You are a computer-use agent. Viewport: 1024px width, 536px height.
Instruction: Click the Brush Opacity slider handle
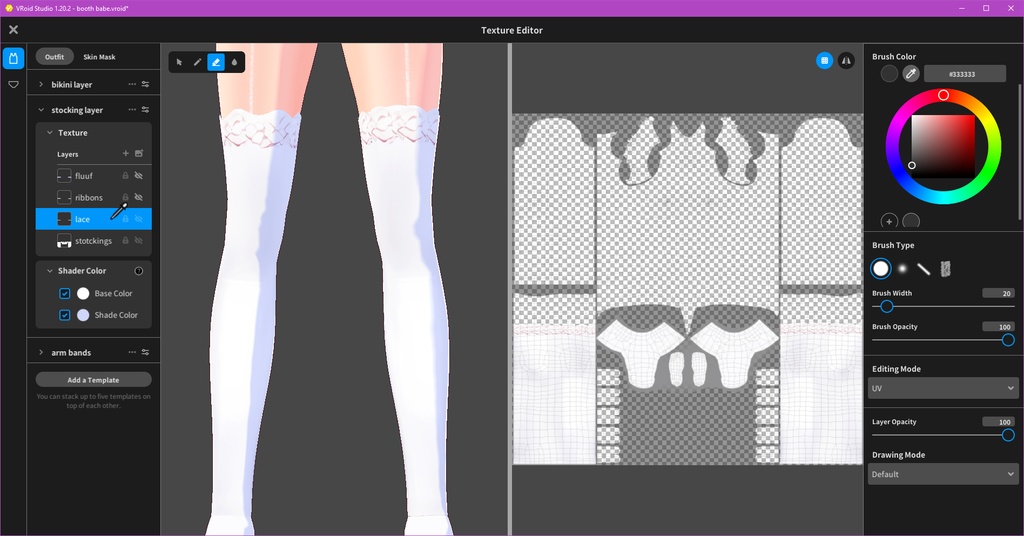point(1008,339)
